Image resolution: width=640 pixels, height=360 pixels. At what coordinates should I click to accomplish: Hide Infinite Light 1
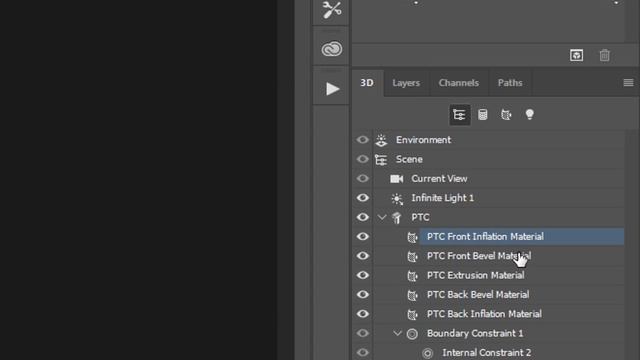click(x=362, y=198)
